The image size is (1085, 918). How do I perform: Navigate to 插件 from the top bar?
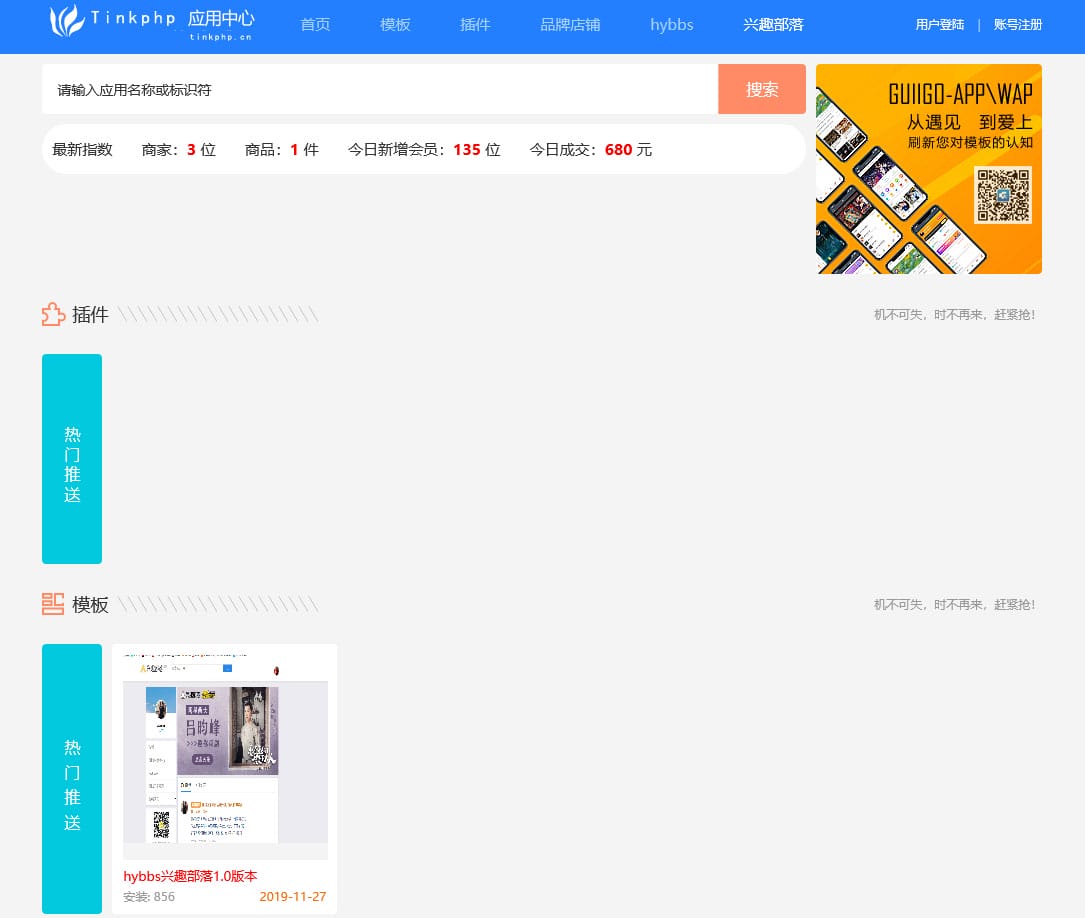(x=474, y=25)
